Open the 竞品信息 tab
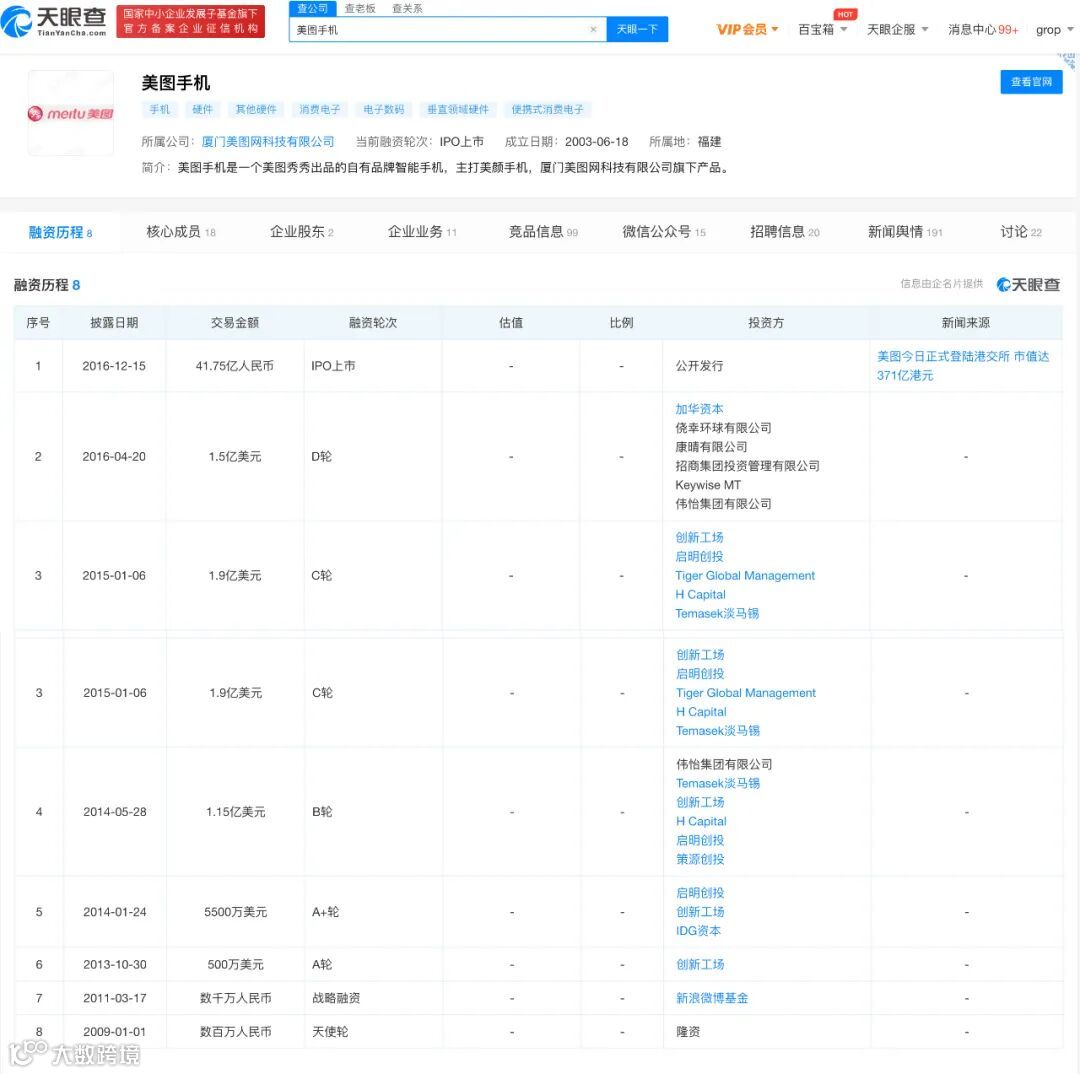Image resolution: width=1080 pixels, height=1074 pixels. 543,232
